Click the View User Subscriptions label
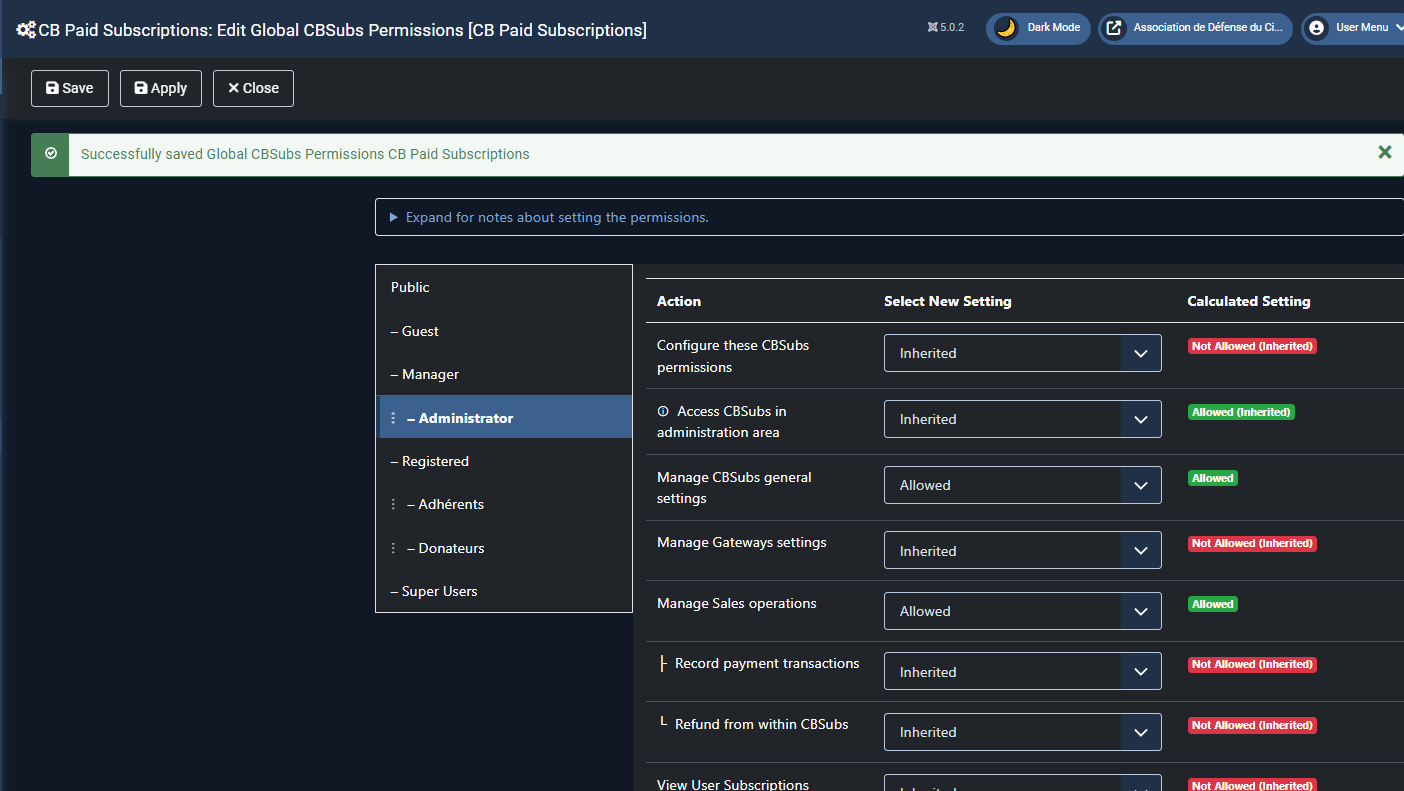Screen dimensions: 1404x791 point(733,784)
